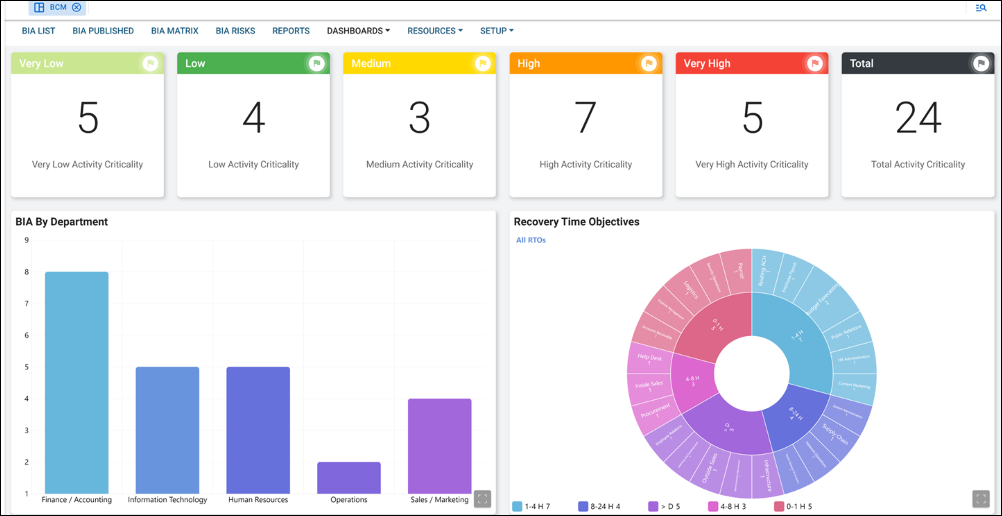Expand BIA By Department chart to fullscreen

[482, 498]
